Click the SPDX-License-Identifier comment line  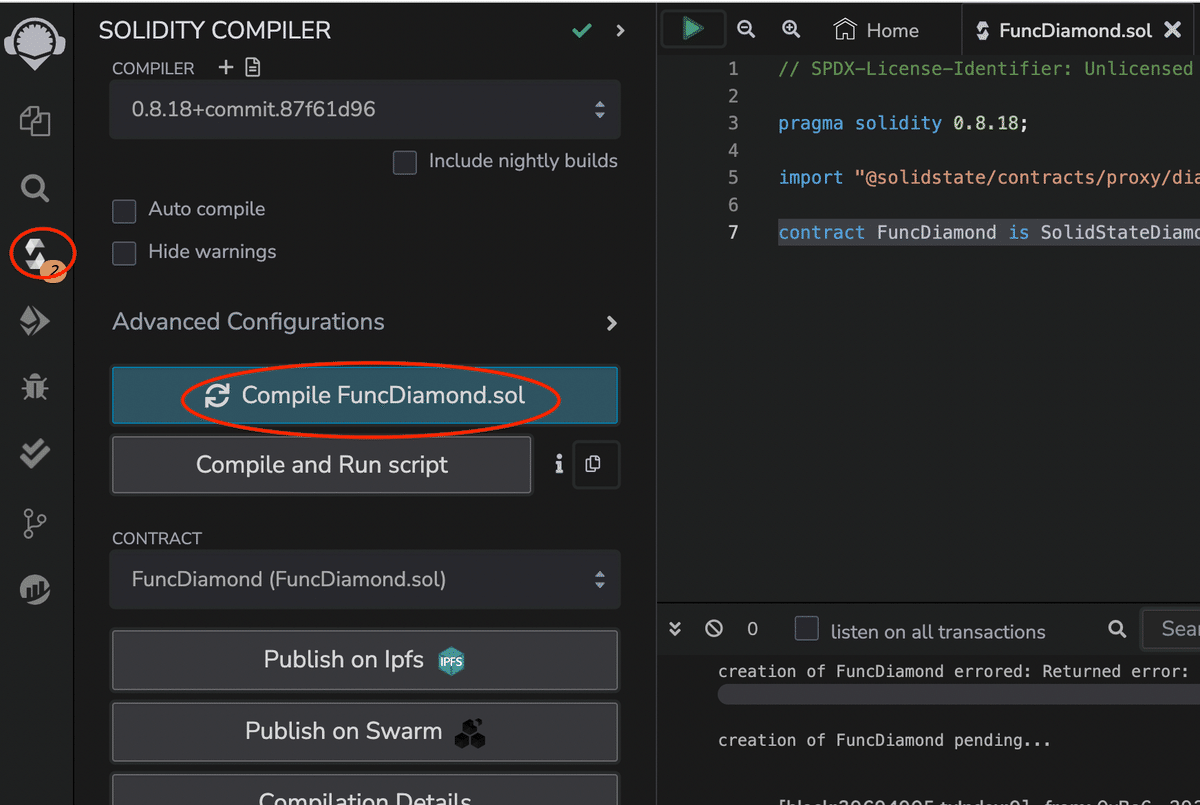985,69
